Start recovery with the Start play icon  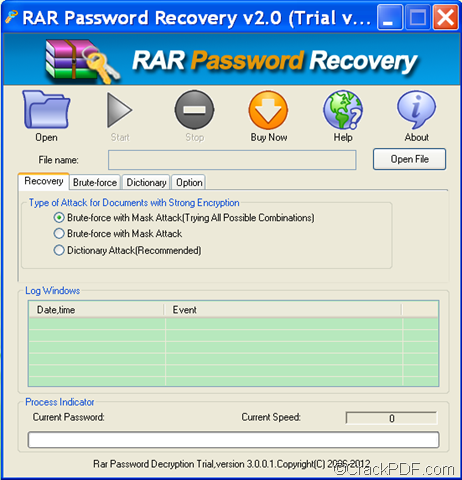pos(119,110)
